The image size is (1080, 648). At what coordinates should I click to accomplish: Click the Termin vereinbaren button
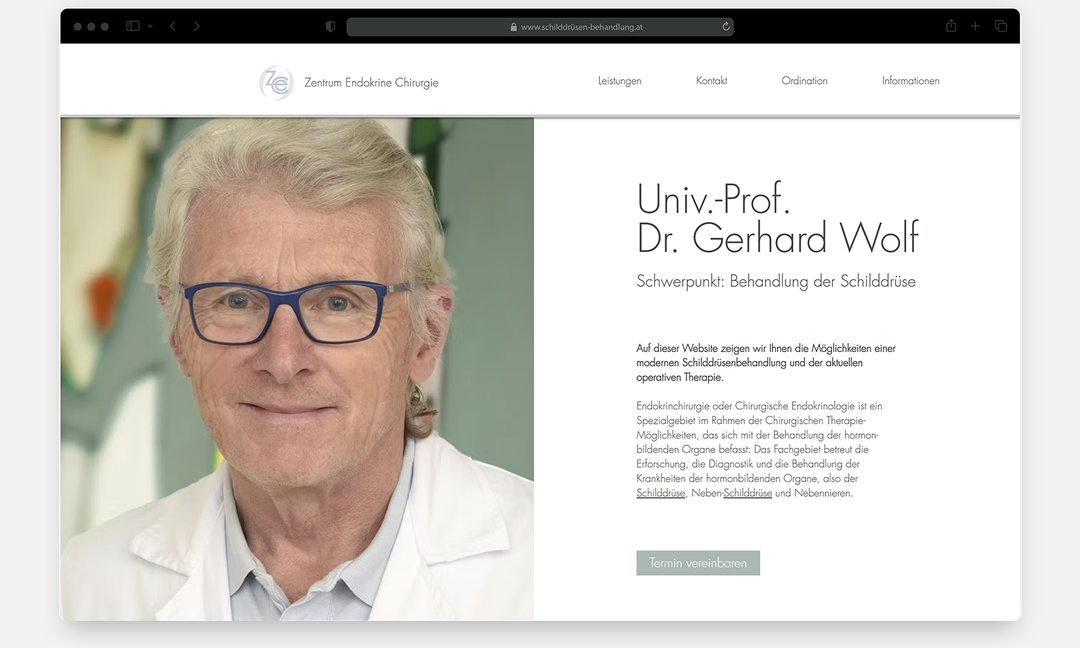(x=698, y=563)
